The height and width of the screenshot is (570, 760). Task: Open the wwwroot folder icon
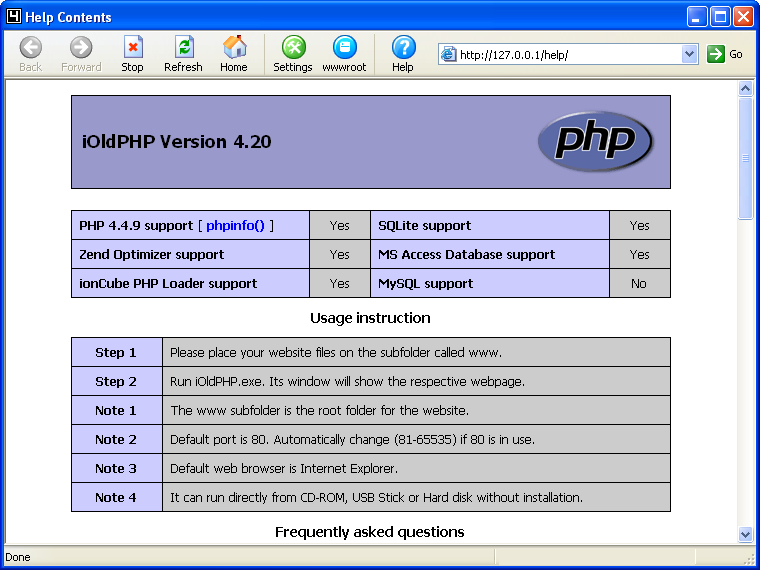[345, 48]
